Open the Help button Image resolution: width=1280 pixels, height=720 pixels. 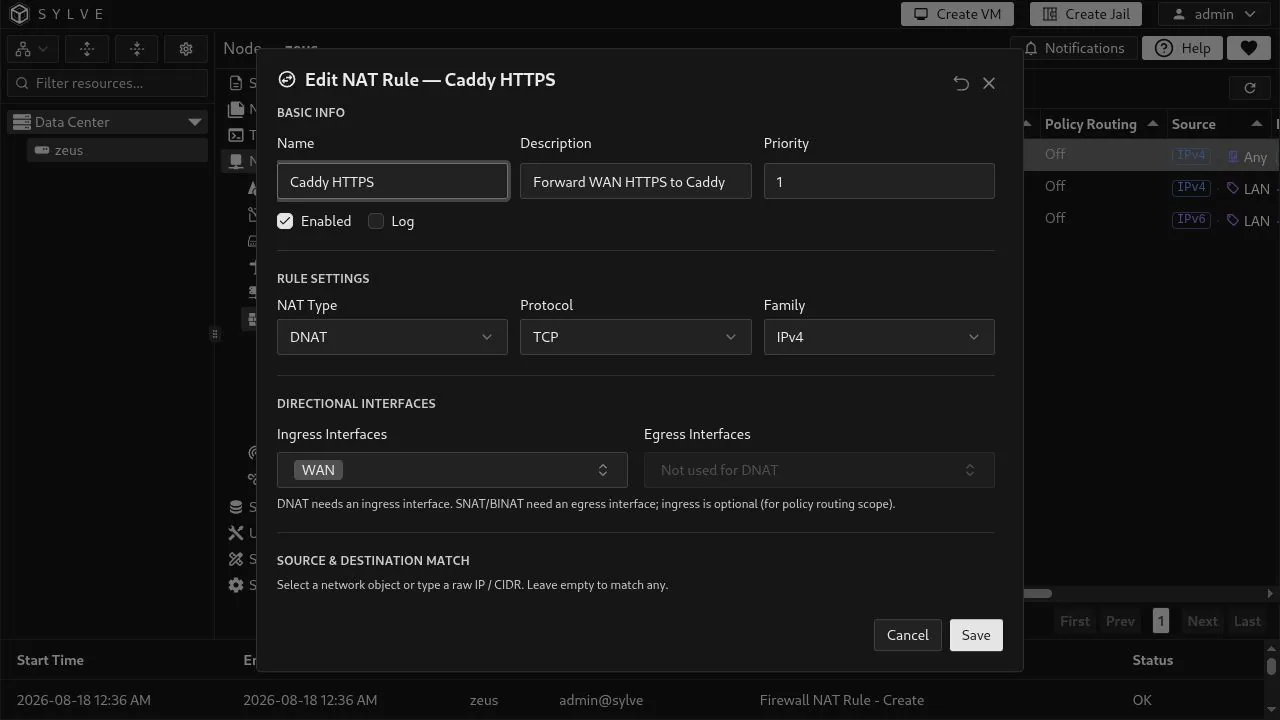click(1182, 48)
